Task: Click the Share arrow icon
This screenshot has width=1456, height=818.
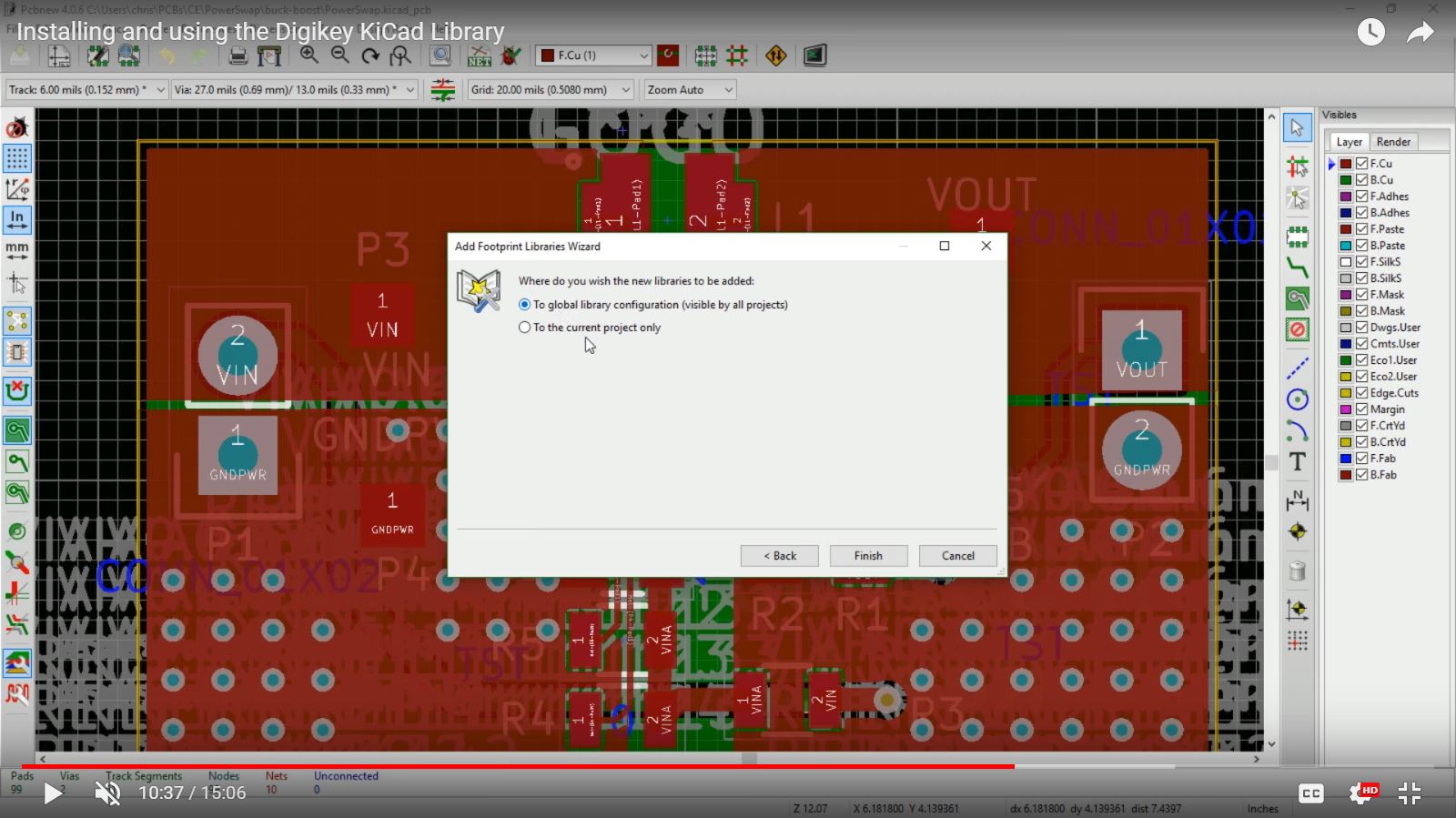Action: click(x=1420, y=33)
